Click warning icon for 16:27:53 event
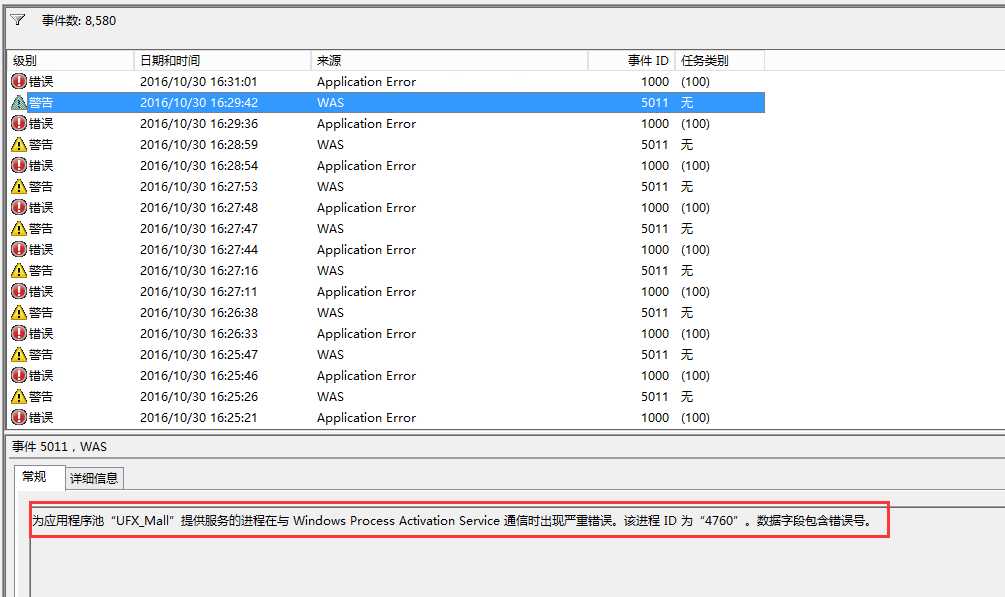Image resolution: width=1005 pixels, height=597 pixels. tap(19, 187)
